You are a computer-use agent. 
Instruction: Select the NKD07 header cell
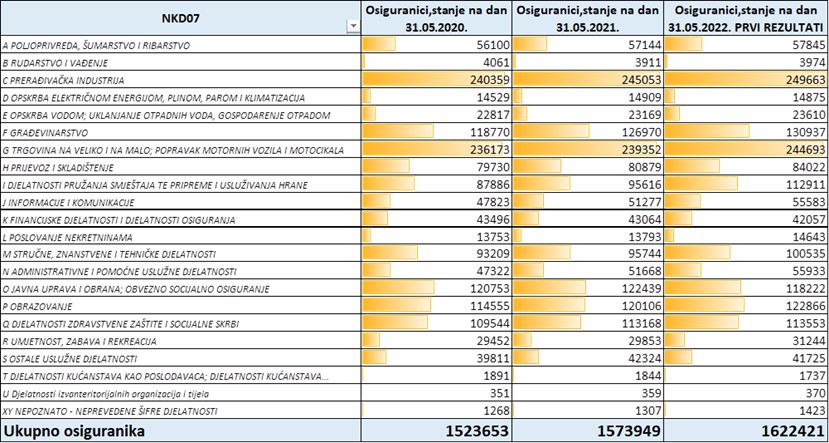[181, 18]
